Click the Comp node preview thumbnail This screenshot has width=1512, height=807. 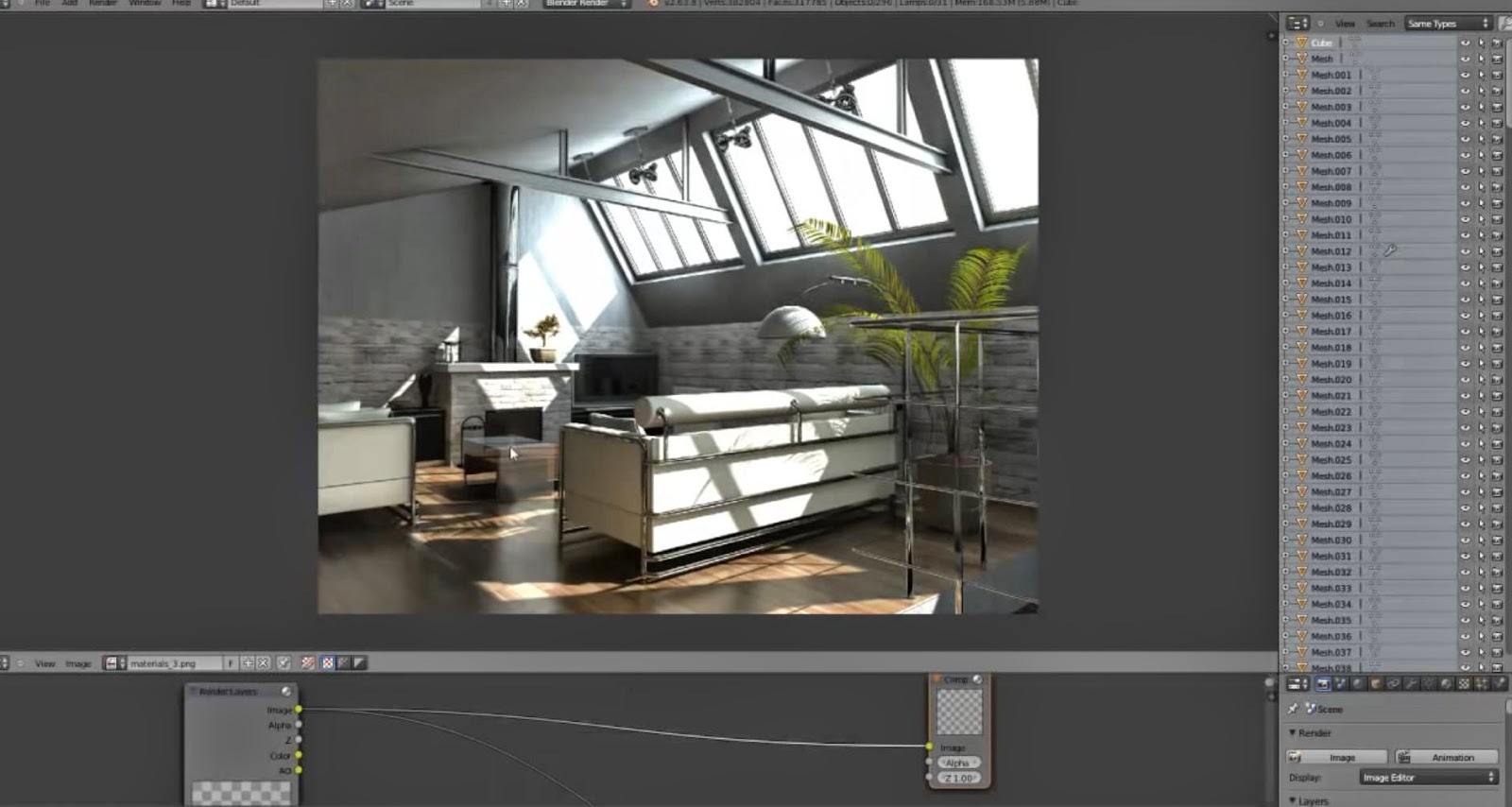pos(959,712)
